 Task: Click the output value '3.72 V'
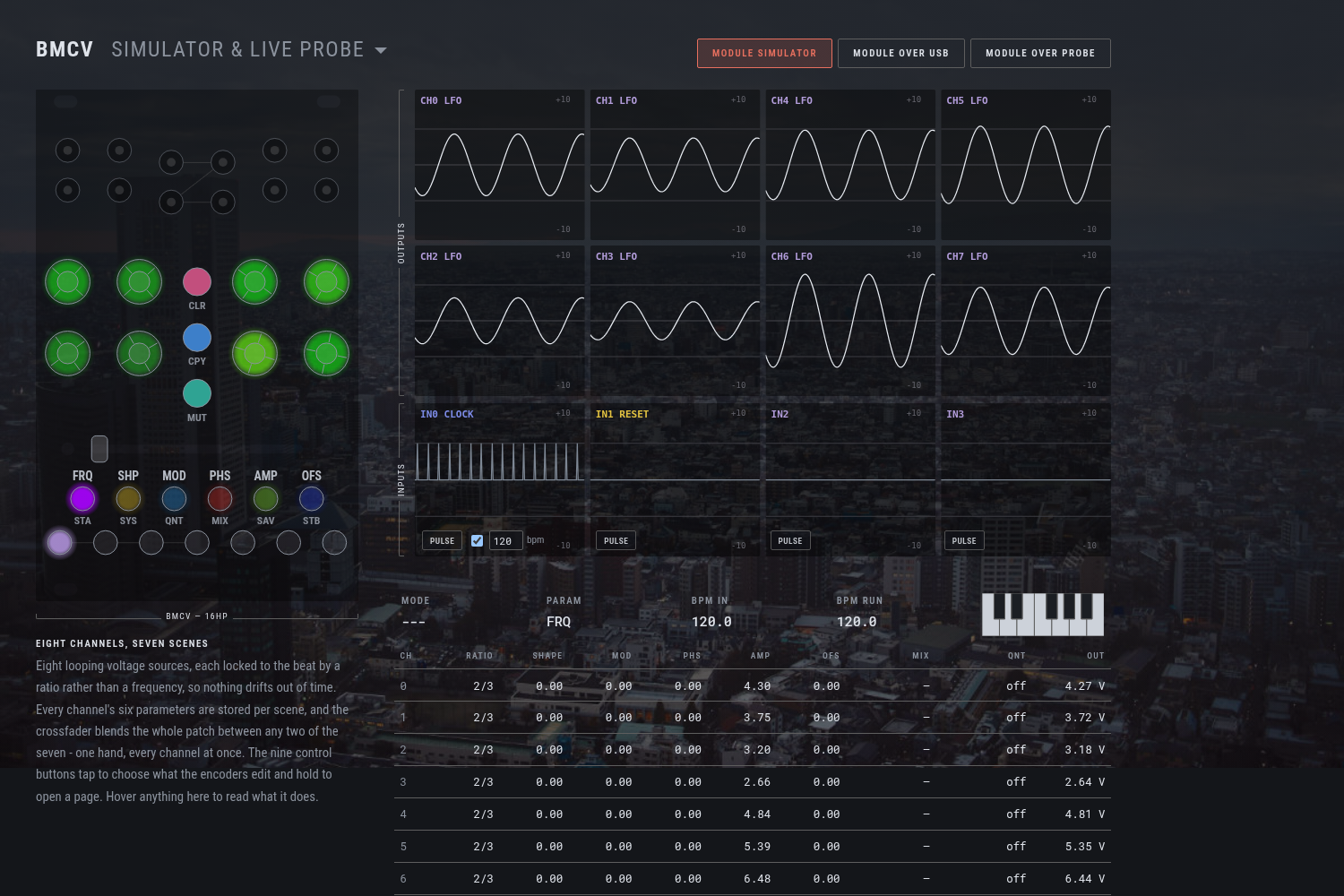tap(1085, 718)
